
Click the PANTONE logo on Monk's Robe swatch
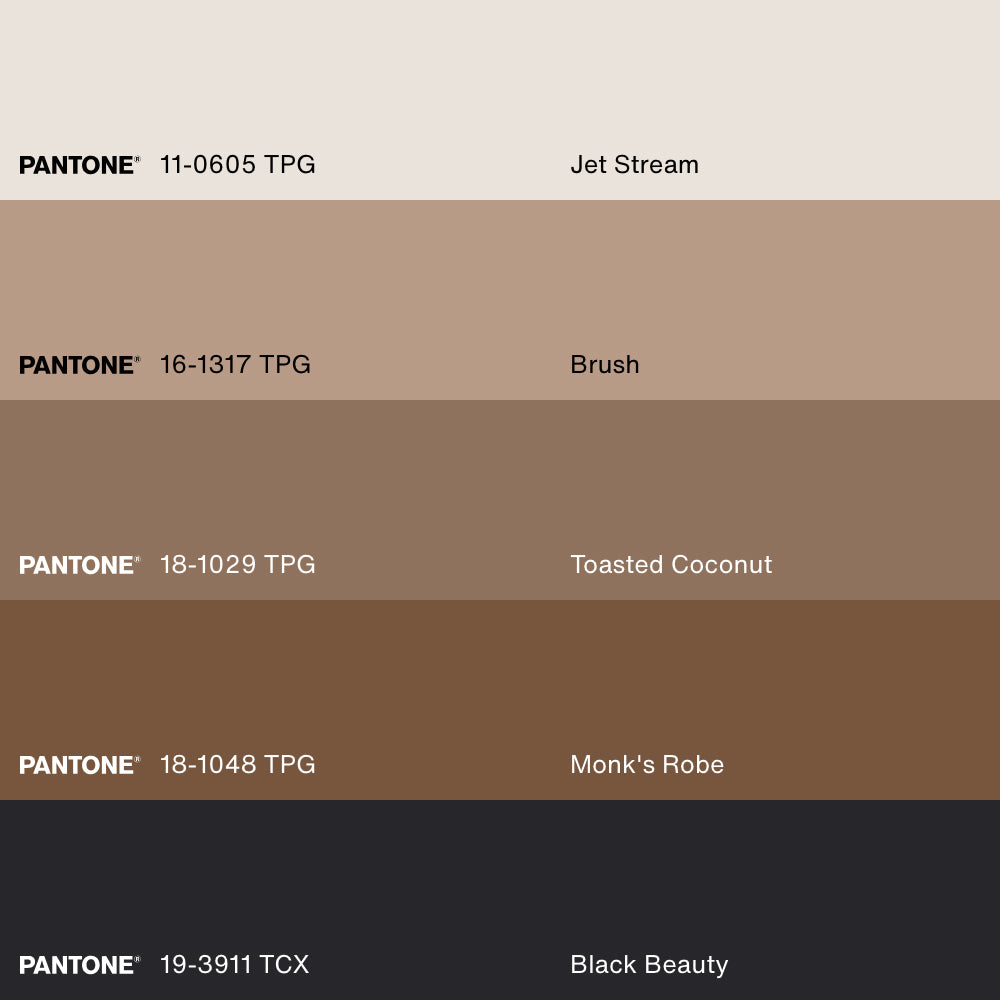tap(79, 765)
